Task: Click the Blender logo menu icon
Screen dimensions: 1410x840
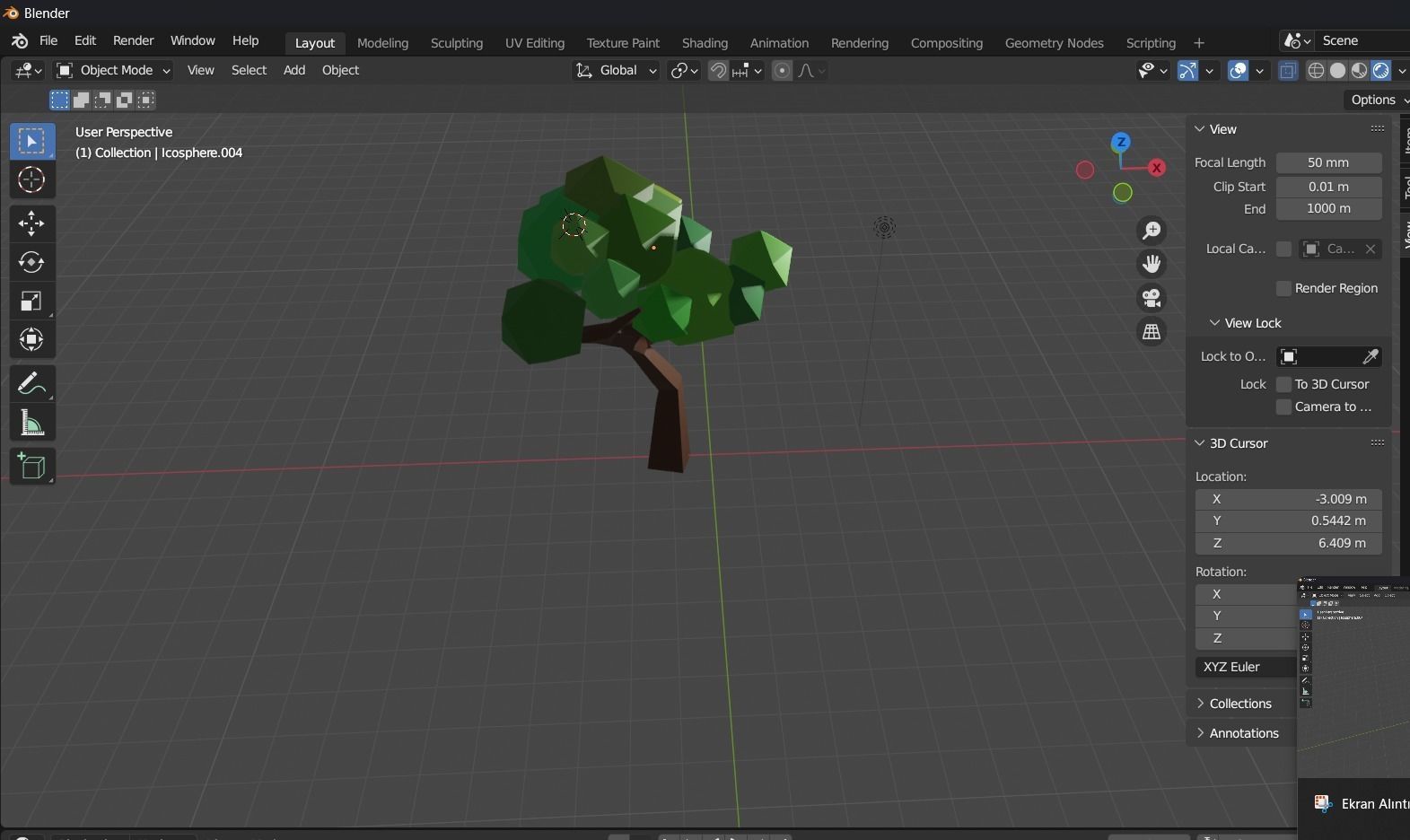Action: click(20, 41)
